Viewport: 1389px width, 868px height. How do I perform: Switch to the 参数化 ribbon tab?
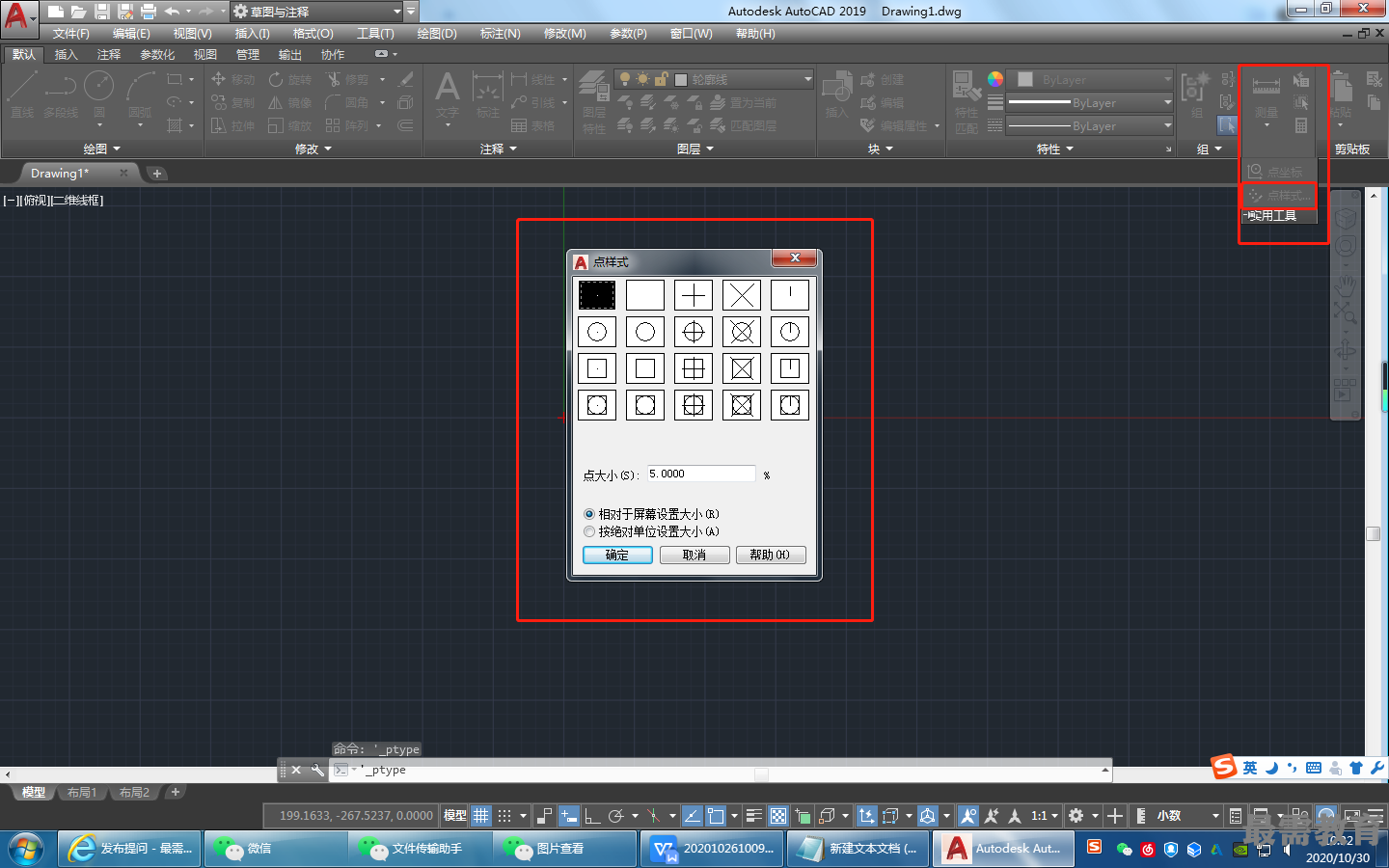157,55
